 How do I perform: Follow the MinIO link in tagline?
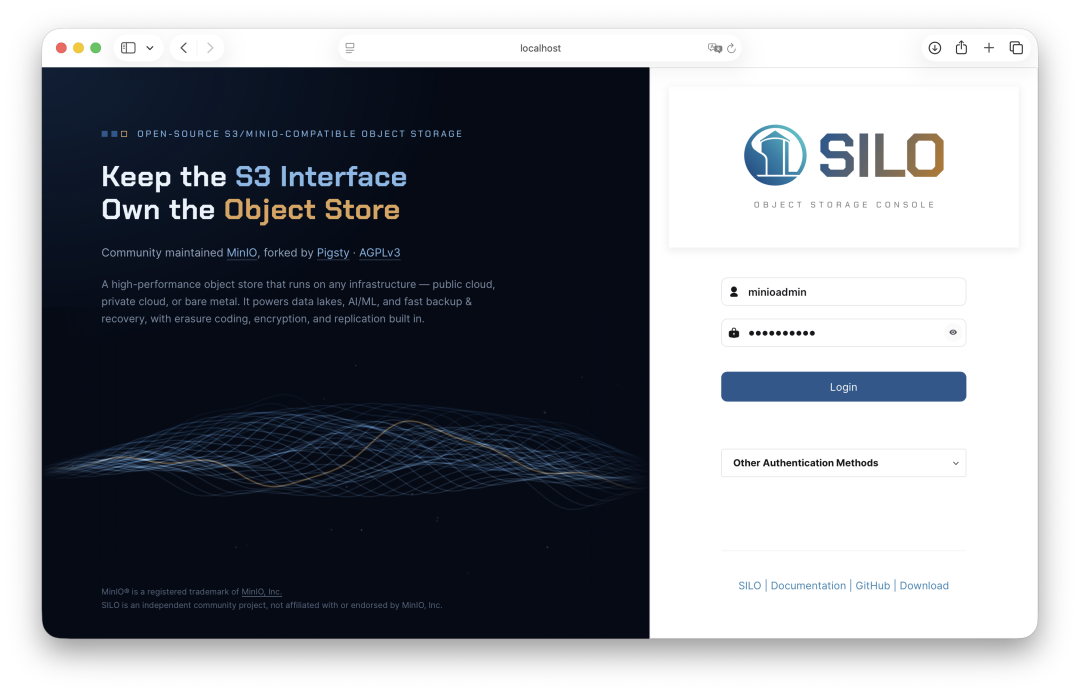(x=242, y=253)
